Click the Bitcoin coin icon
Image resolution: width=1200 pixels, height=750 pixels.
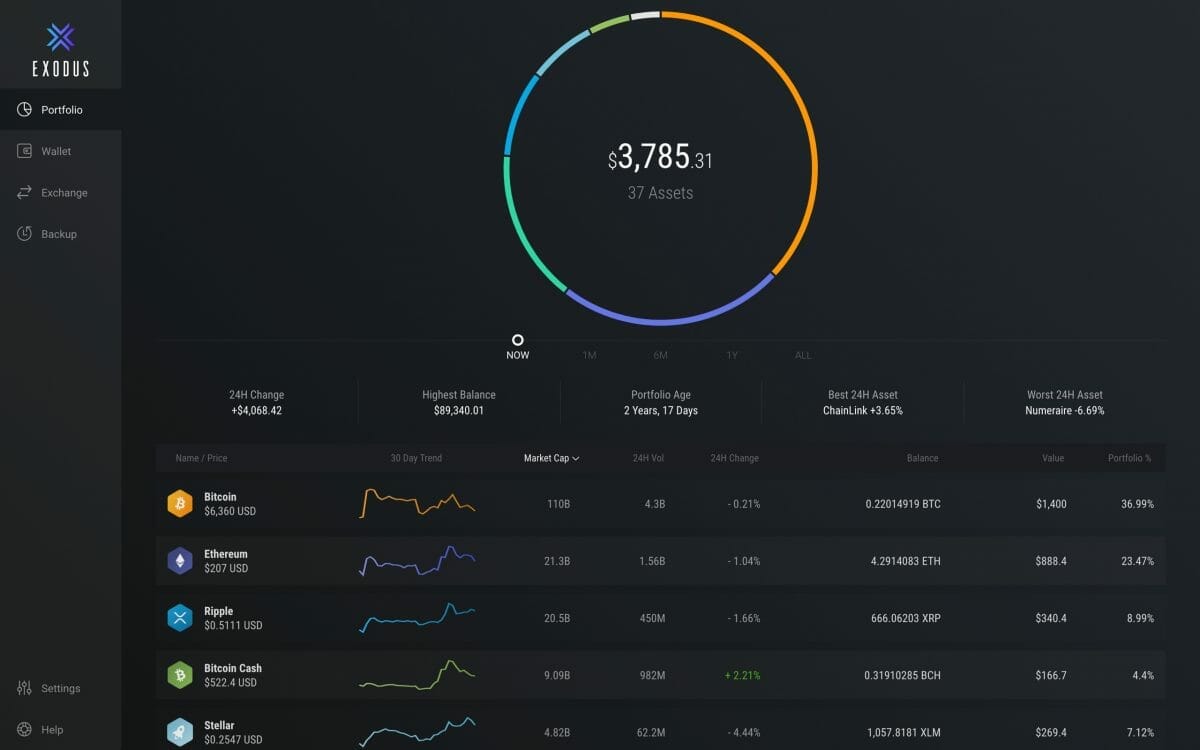click(180, 504)
